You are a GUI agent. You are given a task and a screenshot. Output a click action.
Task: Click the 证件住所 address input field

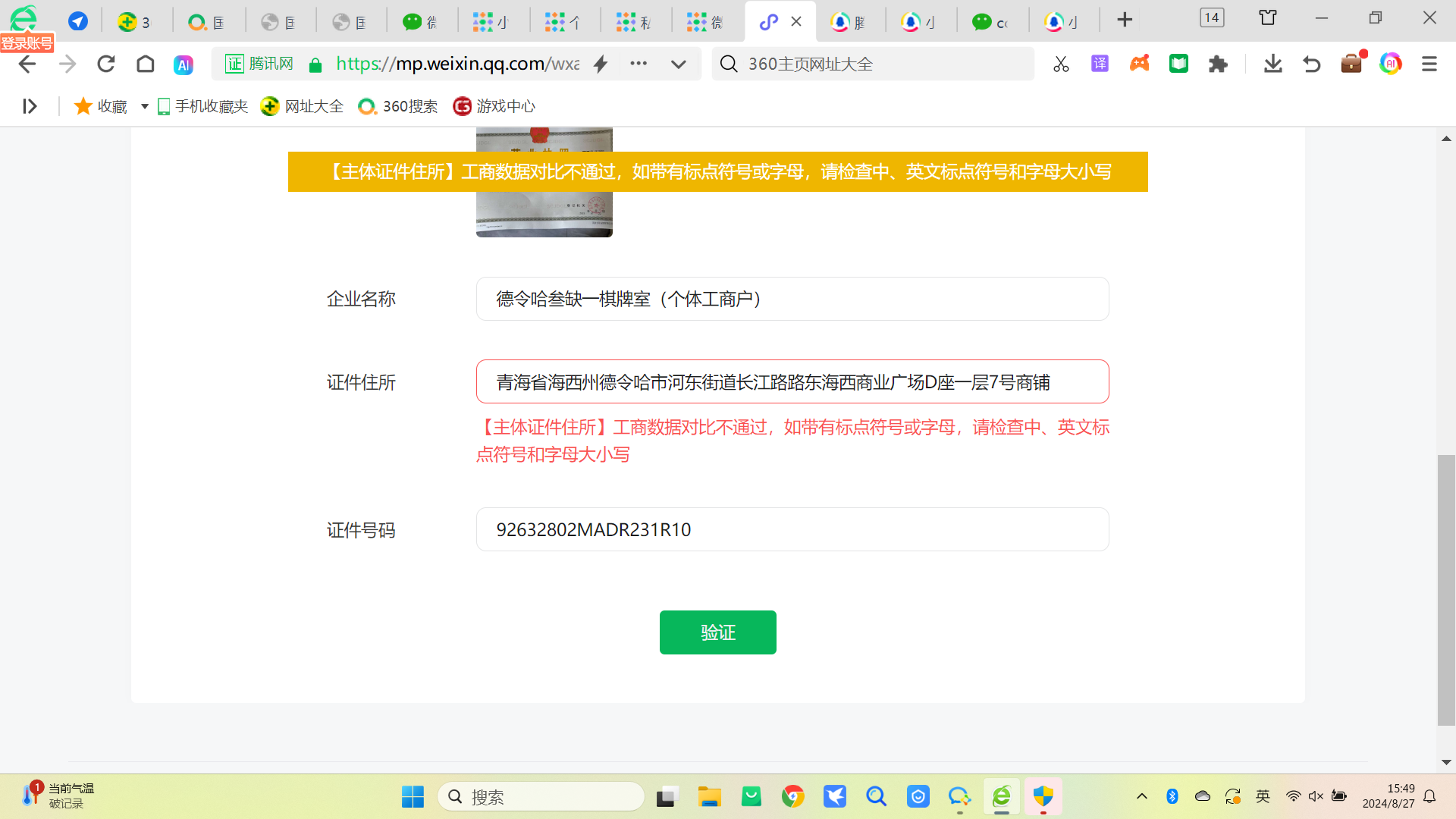[792, 382]
